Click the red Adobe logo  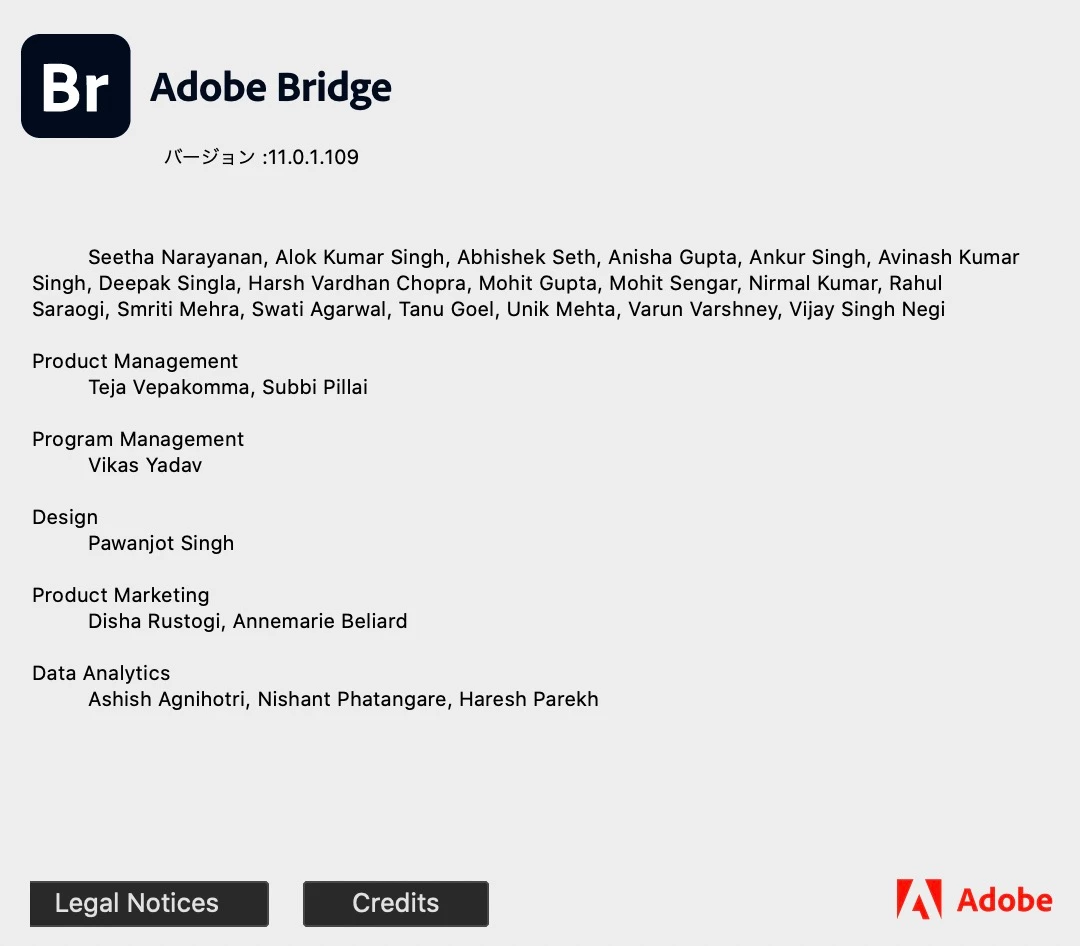pyautogui.click(x=974, y=899)
